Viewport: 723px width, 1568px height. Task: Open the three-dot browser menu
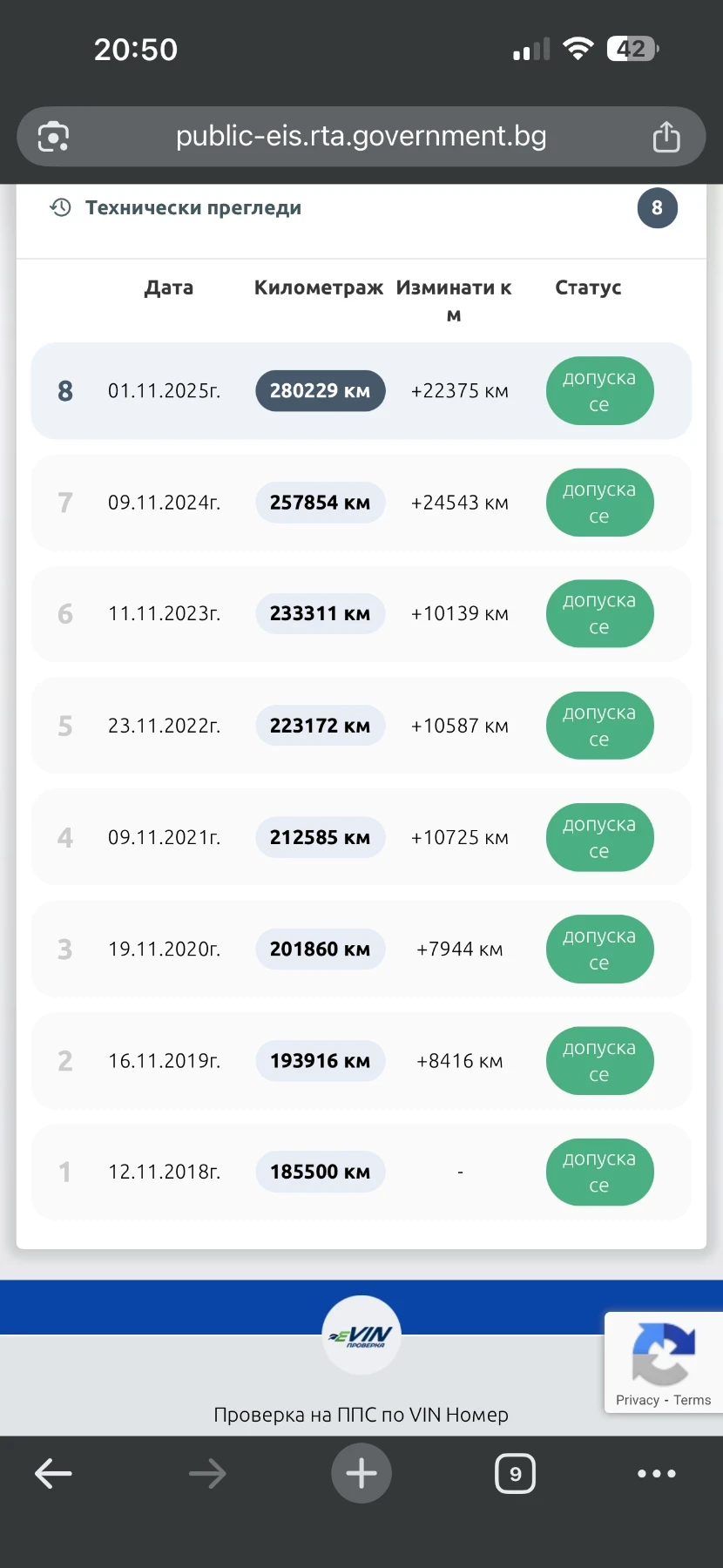coord(656,1473)
